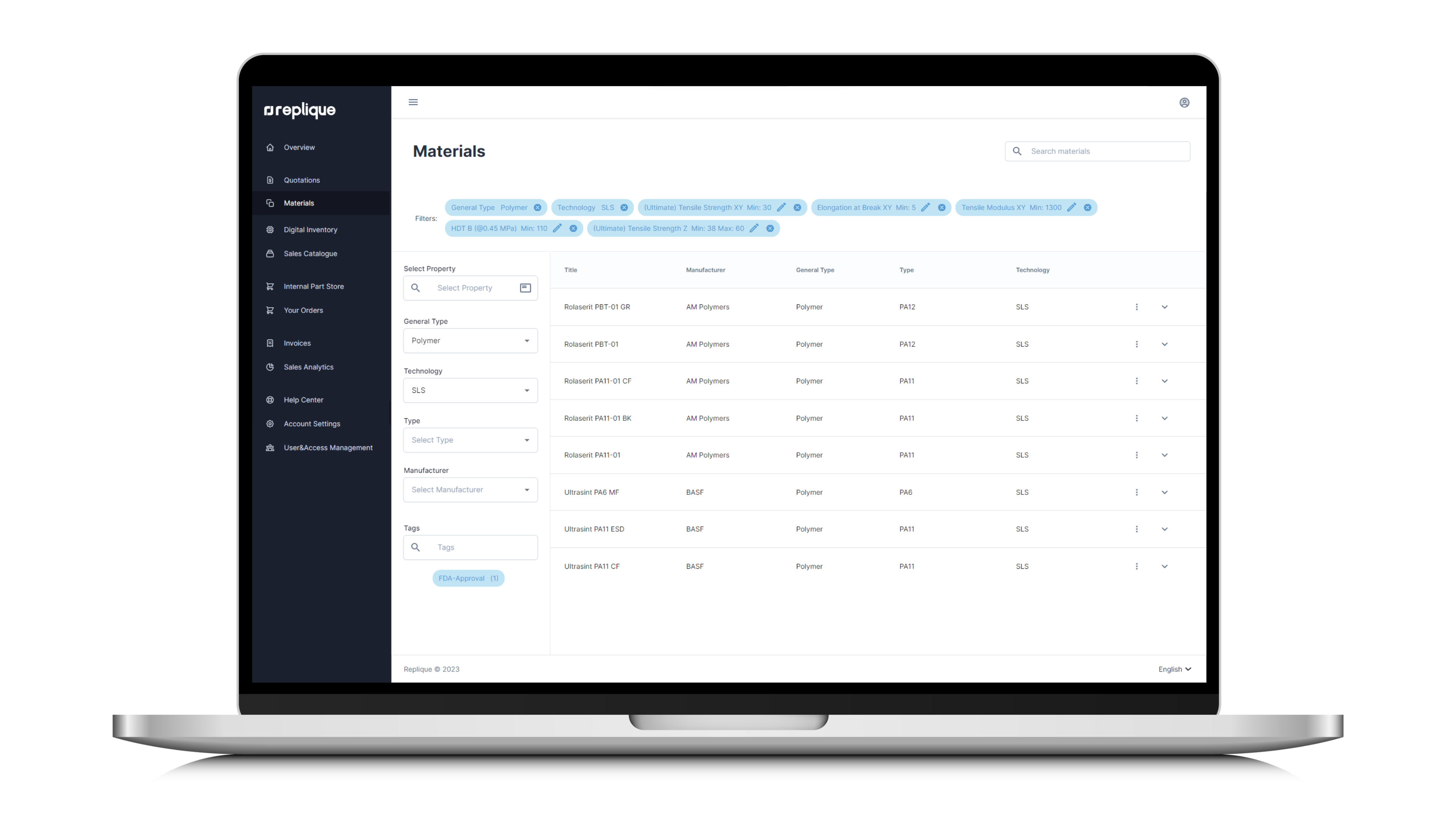Click the Quotations menu item
The image size is (1456, 819).
click(301, 179)
